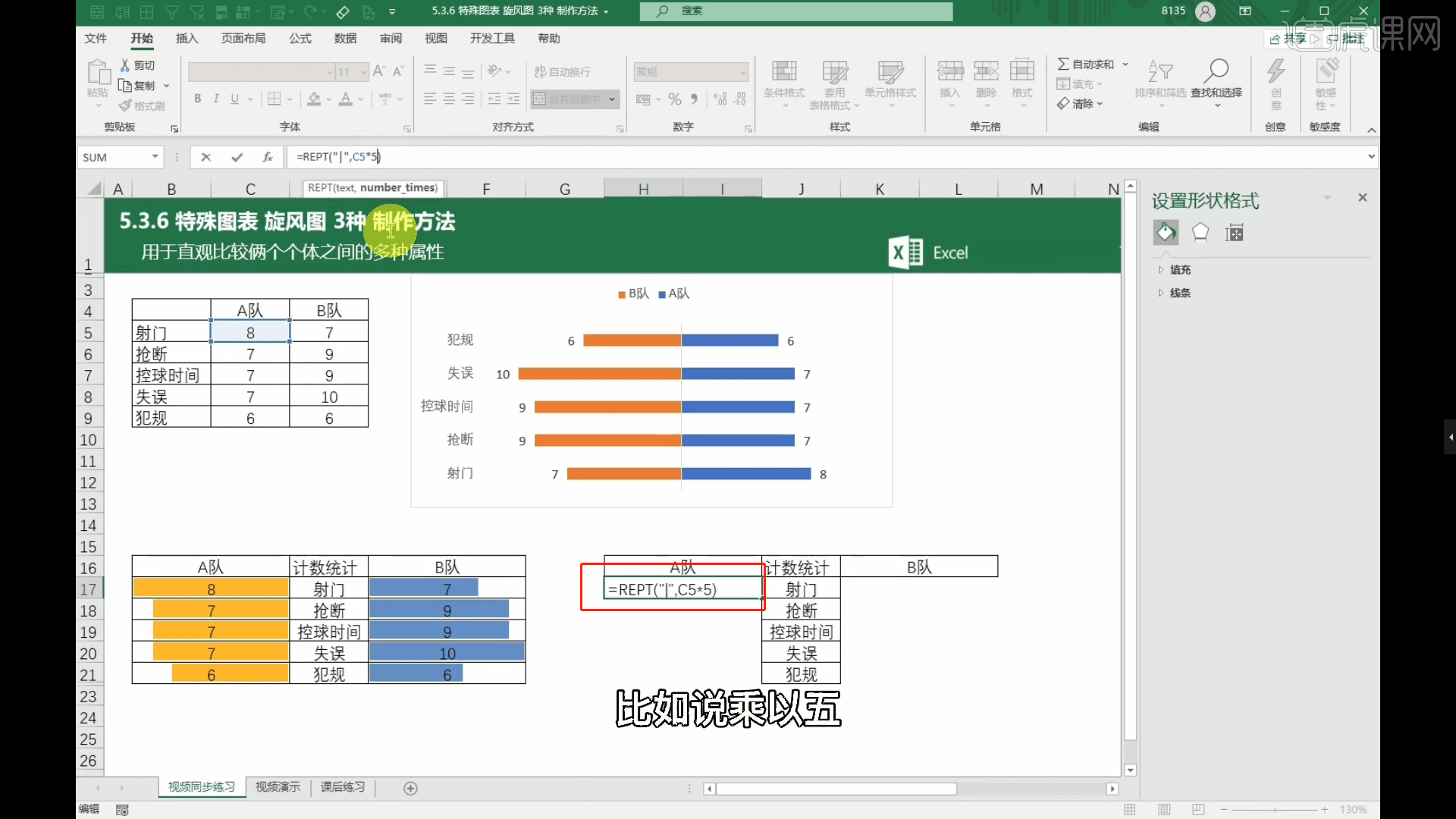This screenshot has height=819, width=1456.
Task: Click inside the formula bar text
Action: (x=339, y=157)
